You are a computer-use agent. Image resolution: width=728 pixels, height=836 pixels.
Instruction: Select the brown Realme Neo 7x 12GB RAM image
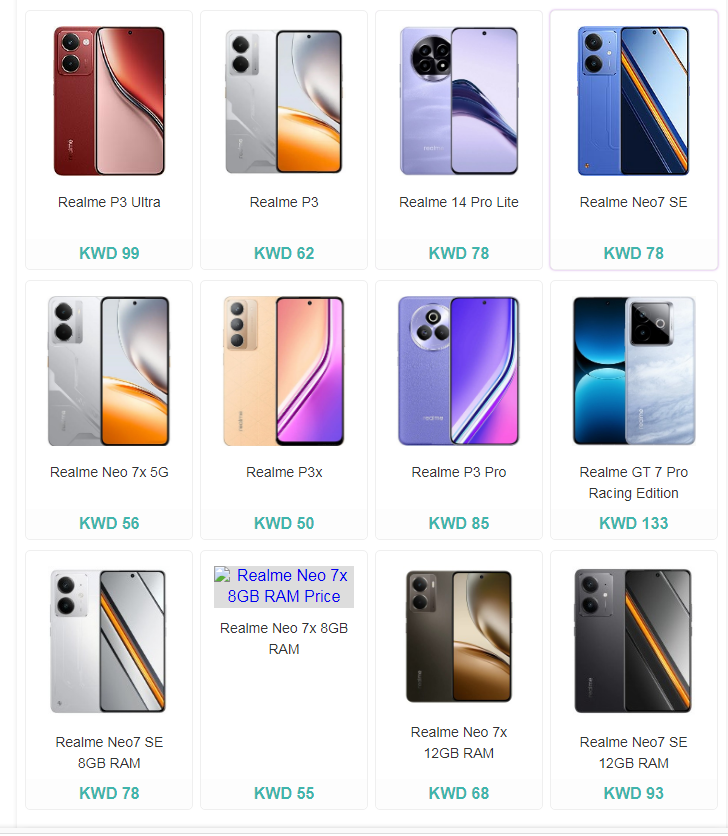(x=459, y=637)
